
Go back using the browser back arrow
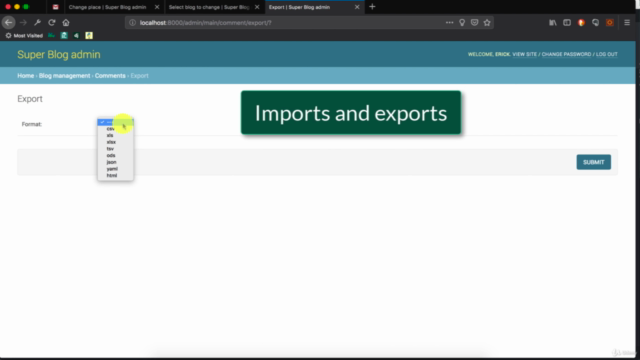pos(9,22)
